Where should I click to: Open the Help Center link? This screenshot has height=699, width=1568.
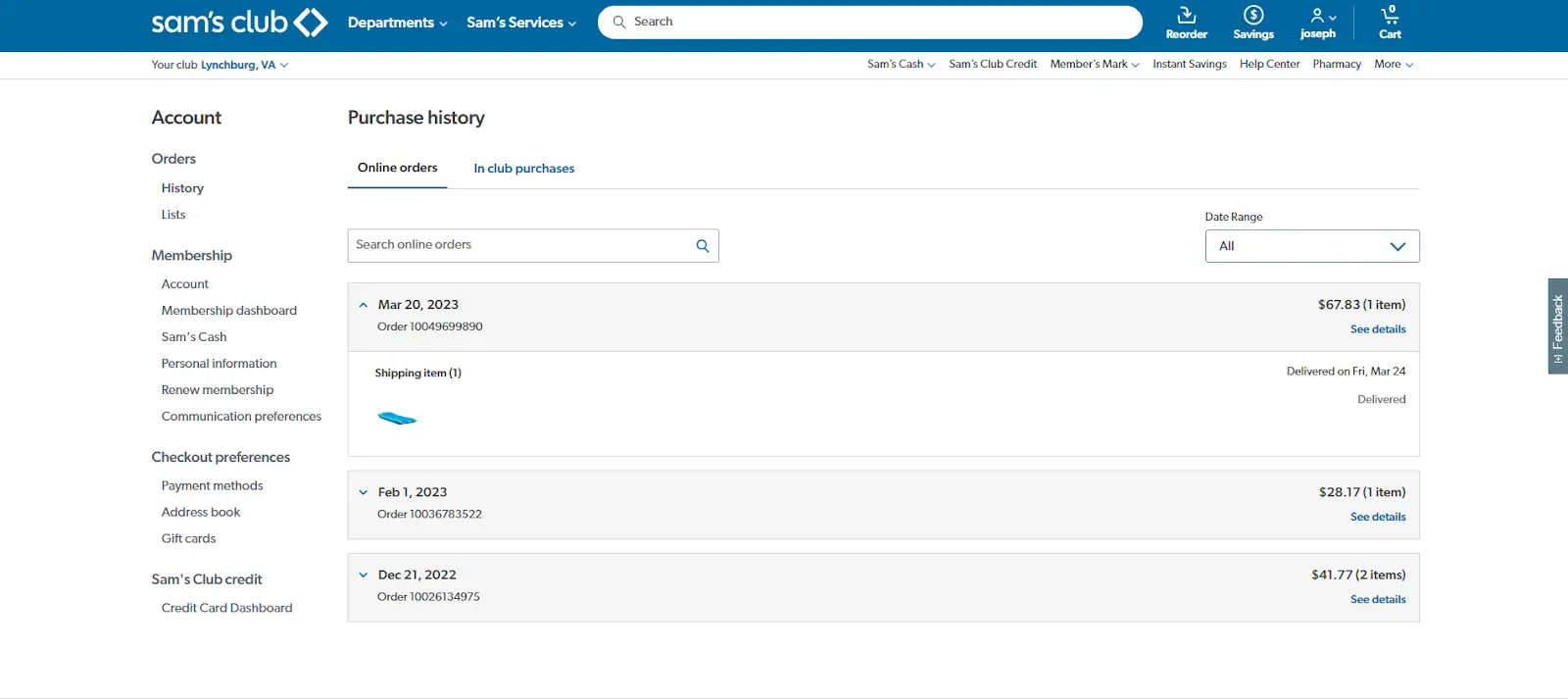click(1269, 64)
